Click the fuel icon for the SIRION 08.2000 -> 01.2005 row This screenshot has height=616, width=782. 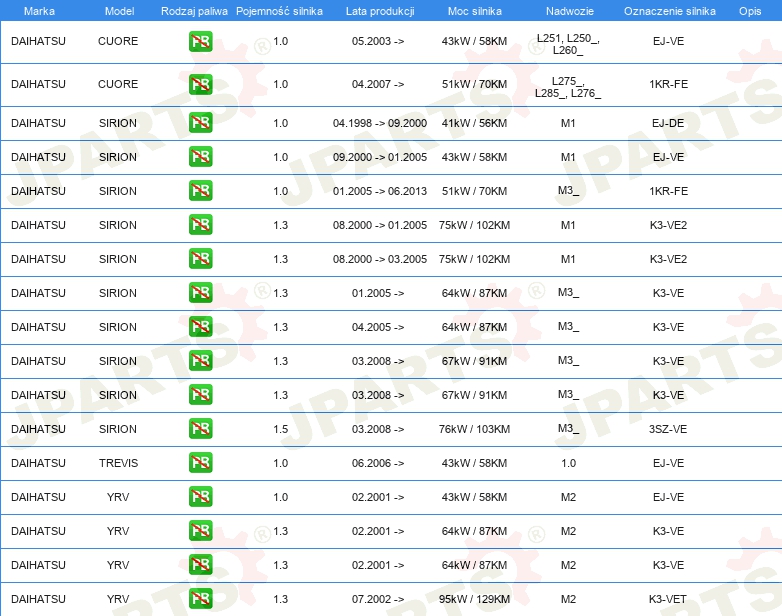(200, 224)
